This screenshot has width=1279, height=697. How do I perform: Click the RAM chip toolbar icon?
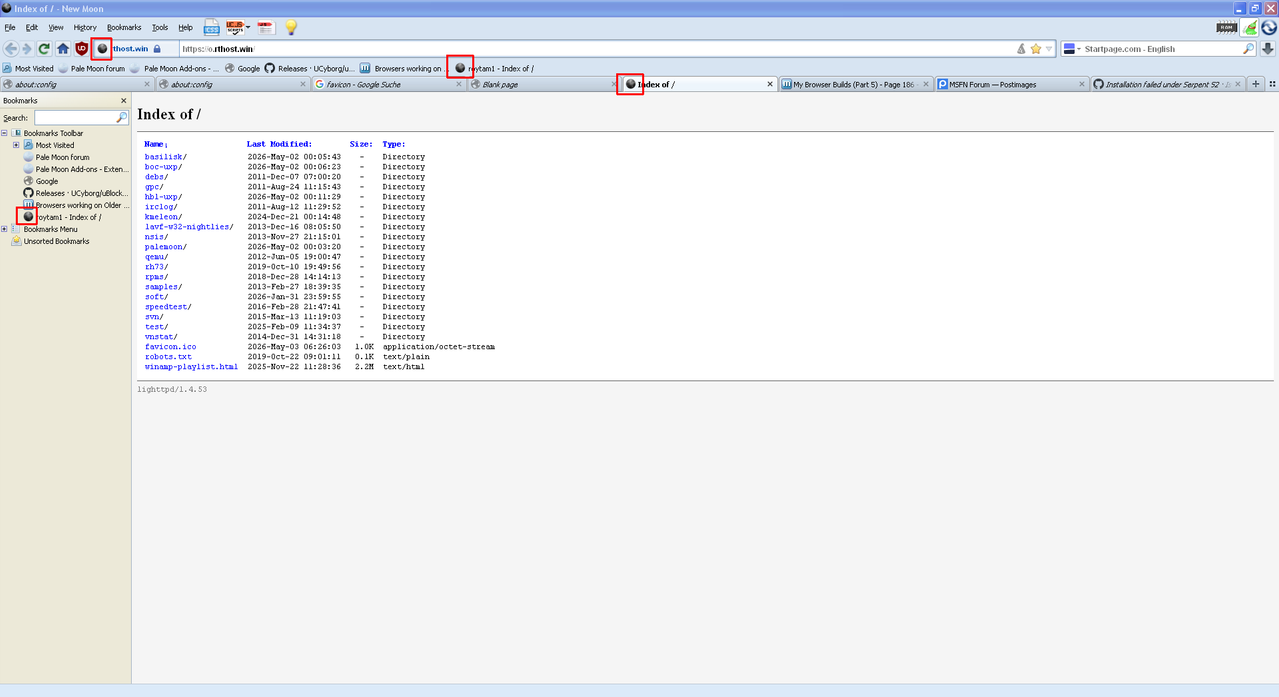click(1226, 27)
